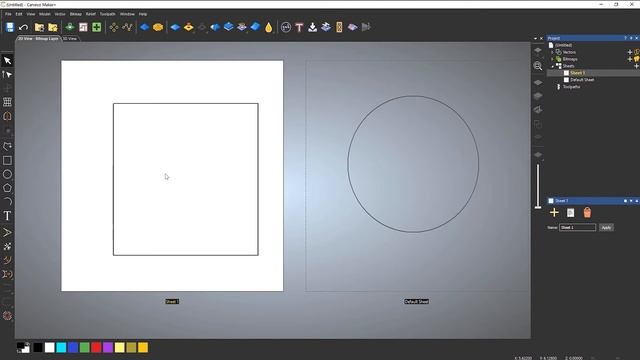Pick the Create Rectangle tool
The height and width of the screenshot is (360, 640).
click(x=7, y=160)
